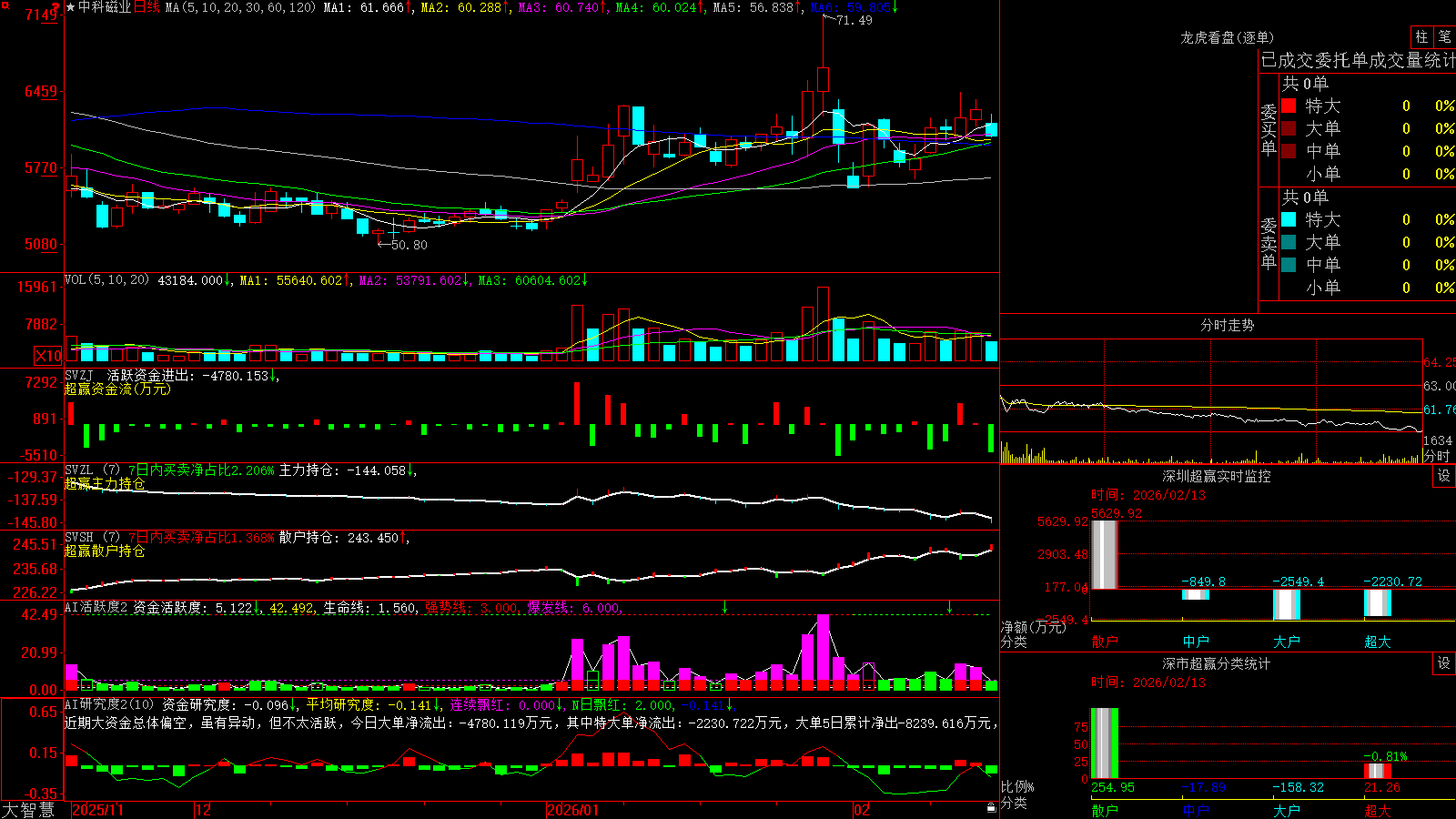Open 设 settings for 深圳超赢实时监控
The height and width of the screenshot is (819, 1456).
pyautogui.click(x=1444, y=476)
